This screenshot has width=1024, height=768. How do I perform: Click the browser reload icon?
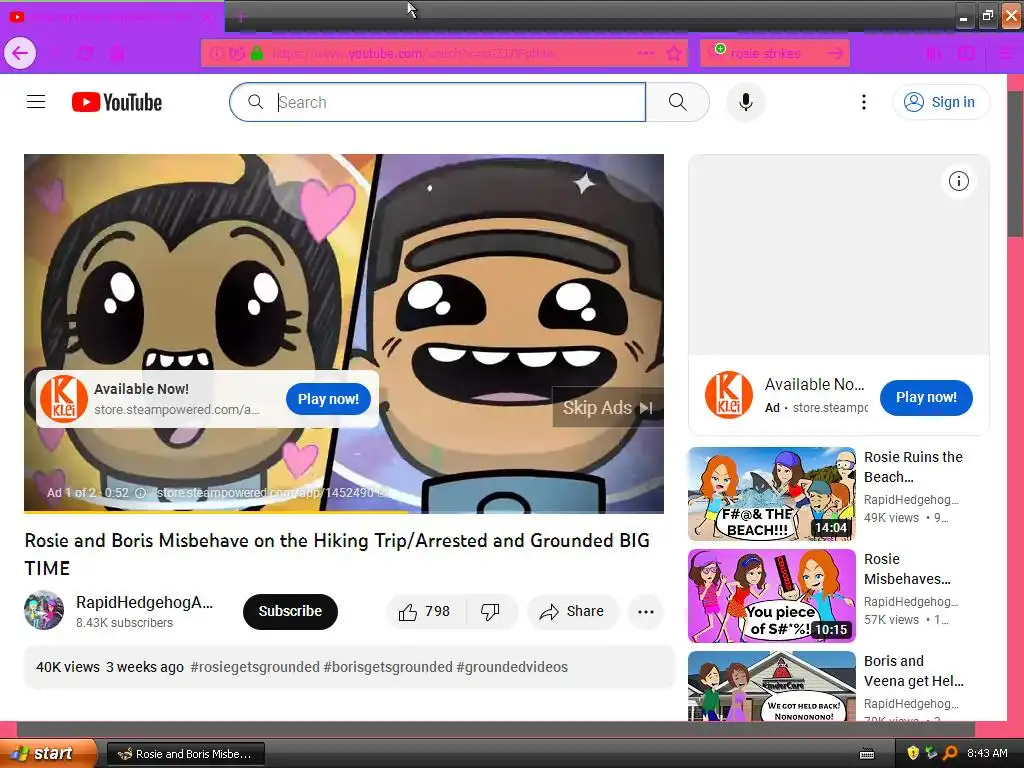pyautogui.click(x=86, y=54)
